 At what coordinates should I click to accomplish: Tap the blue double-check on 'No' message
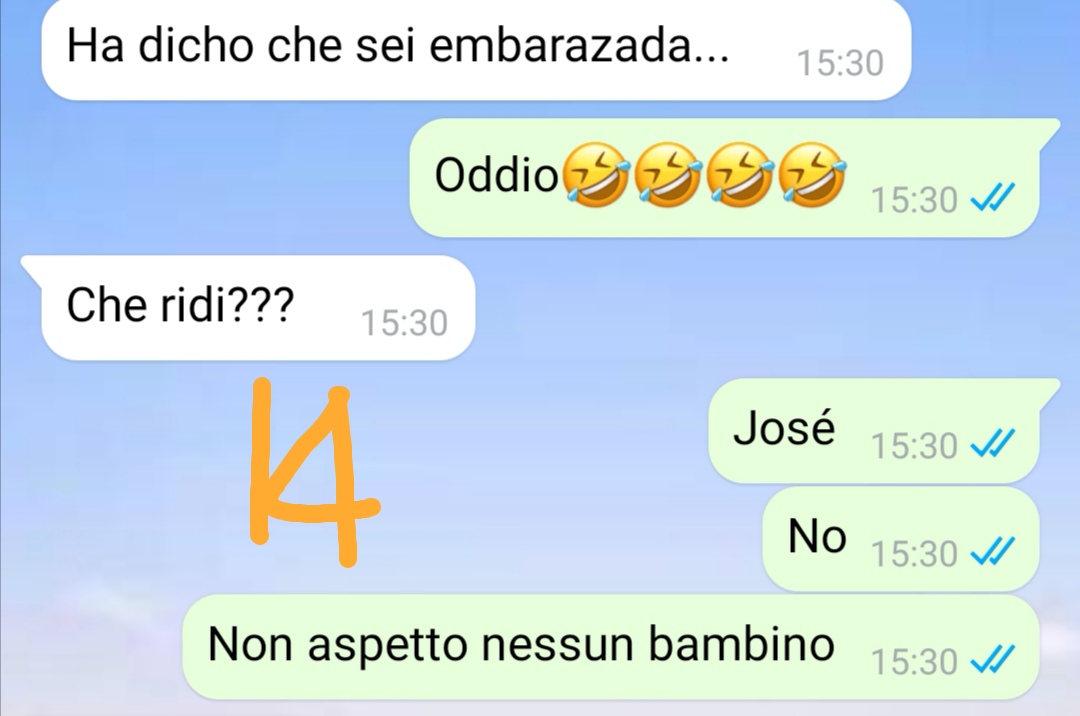(993, 553)
